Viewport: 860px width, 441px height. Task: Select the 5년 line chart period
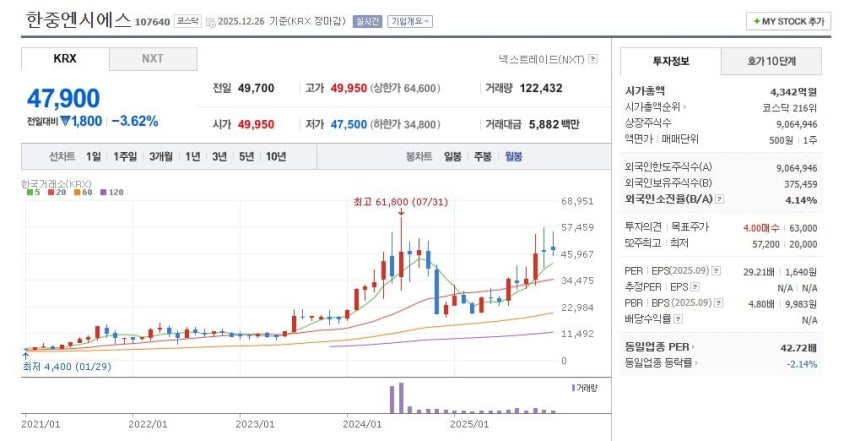click(x=246, y=157)
